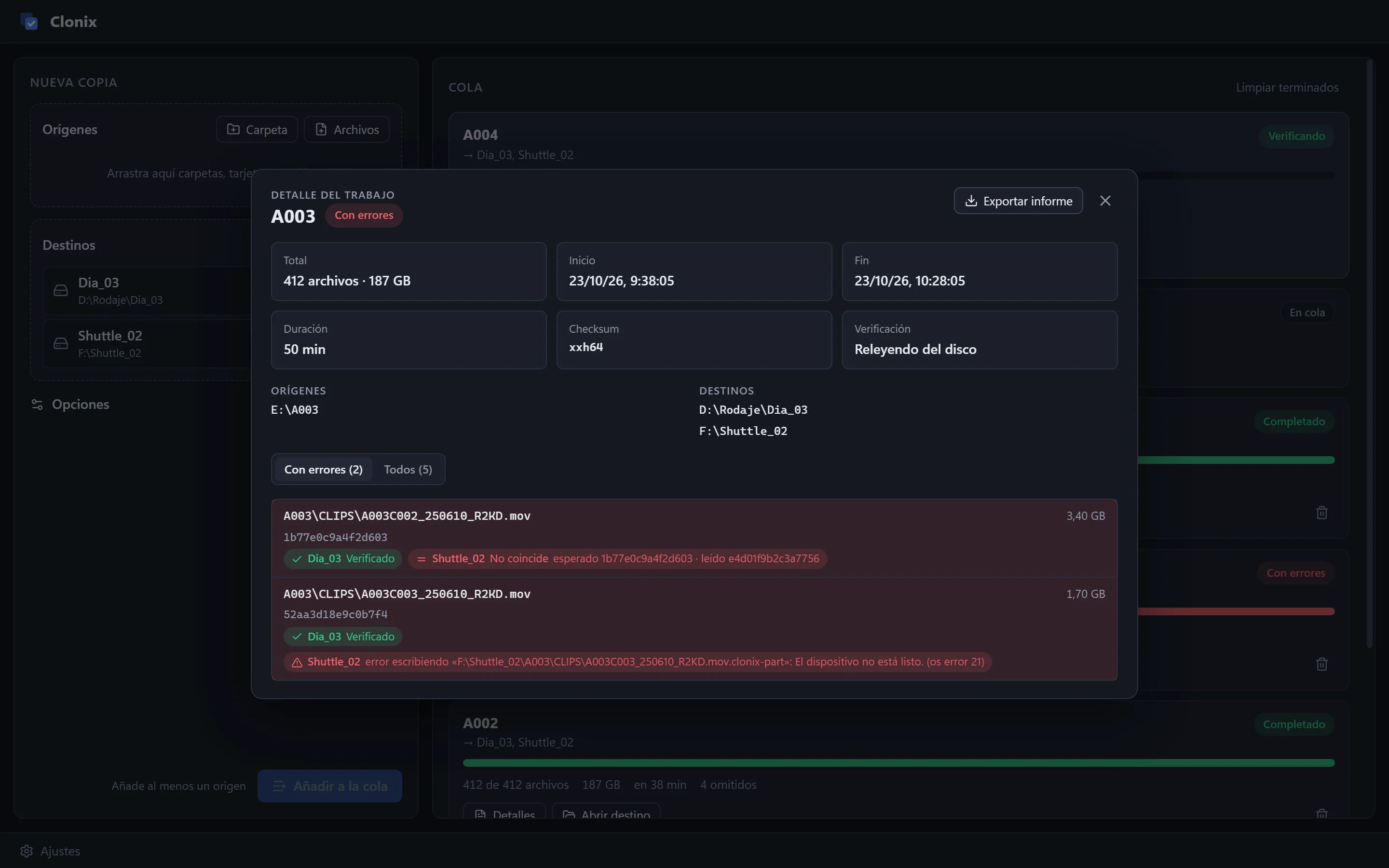The height and width of the screenshot is (868, 1389).
Task: Close the job detail dialog
Action: (1105, 201)
